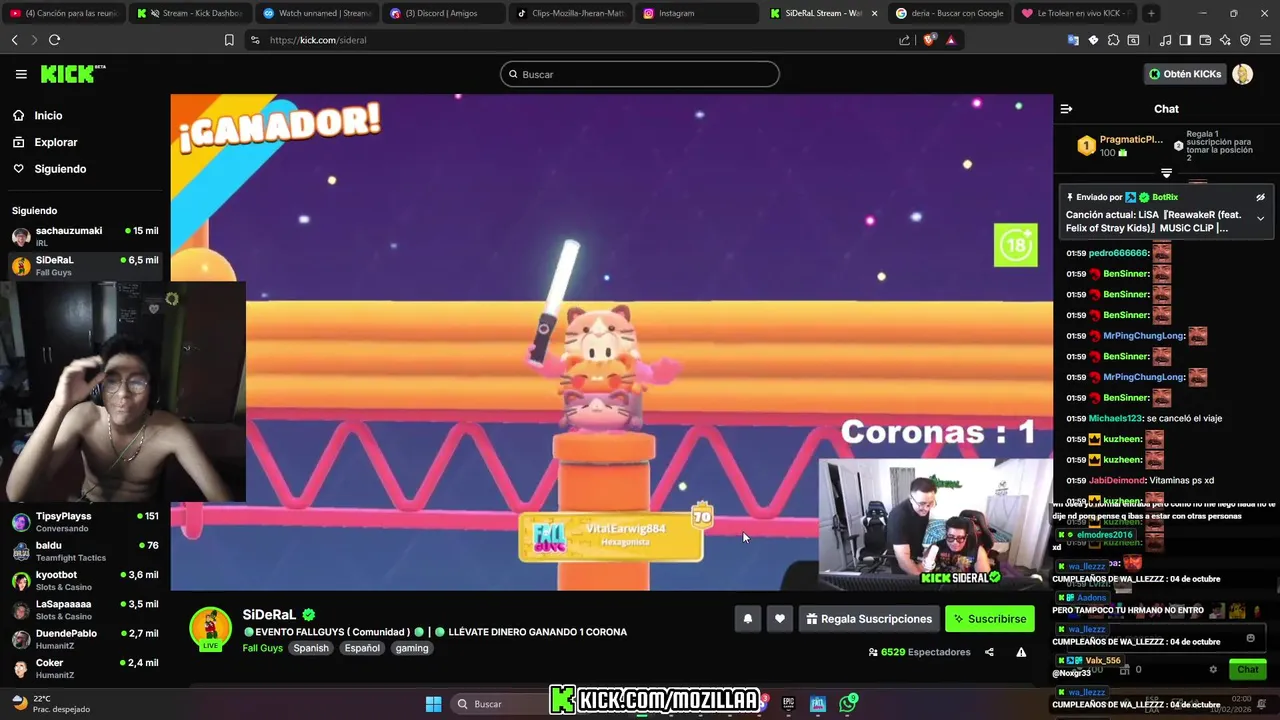Click the Spanish tag
Screen dimensions: 1280x720
coord(311,648)
